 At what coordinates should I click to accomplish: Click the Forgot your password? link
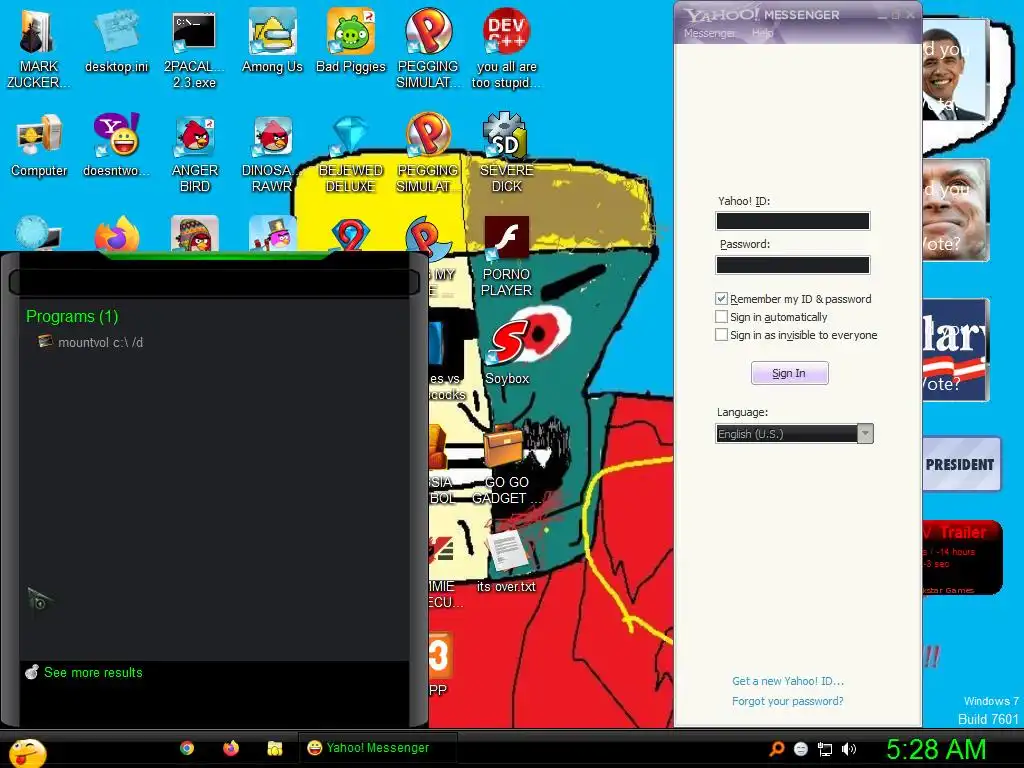click(788, 701)
